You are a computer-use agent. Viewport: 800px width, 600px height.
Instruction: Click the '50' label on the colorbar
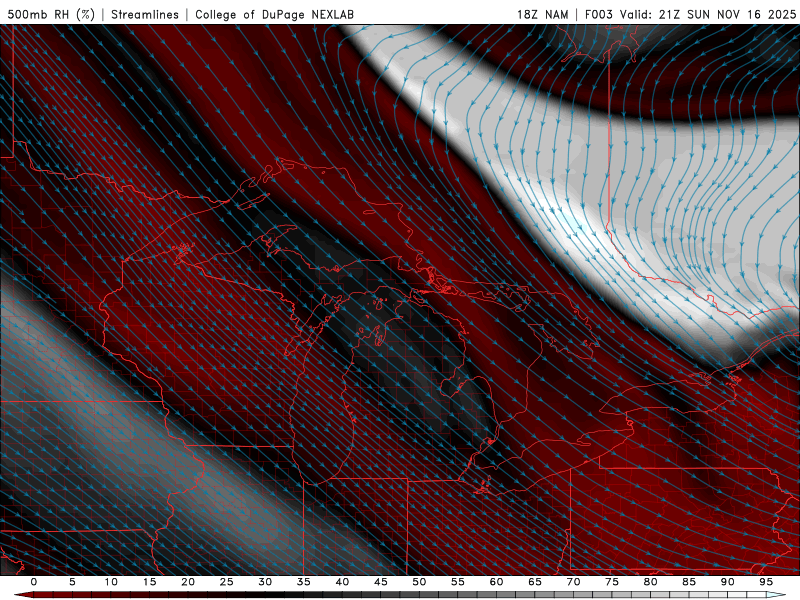pyautogui.click(x=419, y=582)
